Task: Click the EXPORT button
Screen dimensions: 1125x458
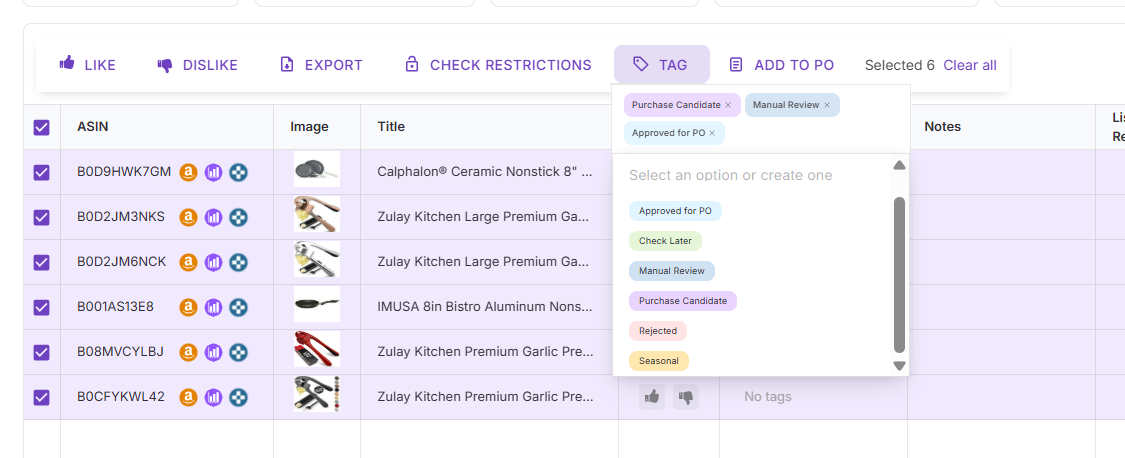Action: click(x=321, y=65)
